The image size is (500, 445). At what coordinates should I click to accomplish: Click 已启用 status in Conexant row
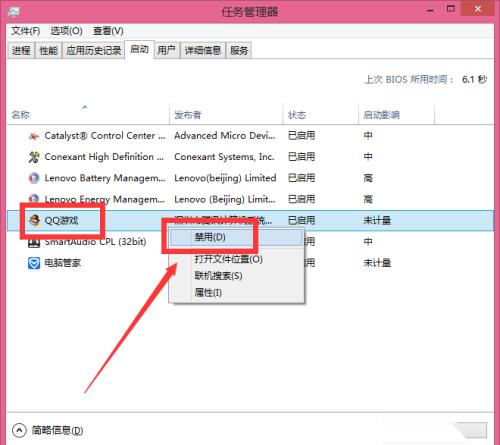[x=301, y=157]
